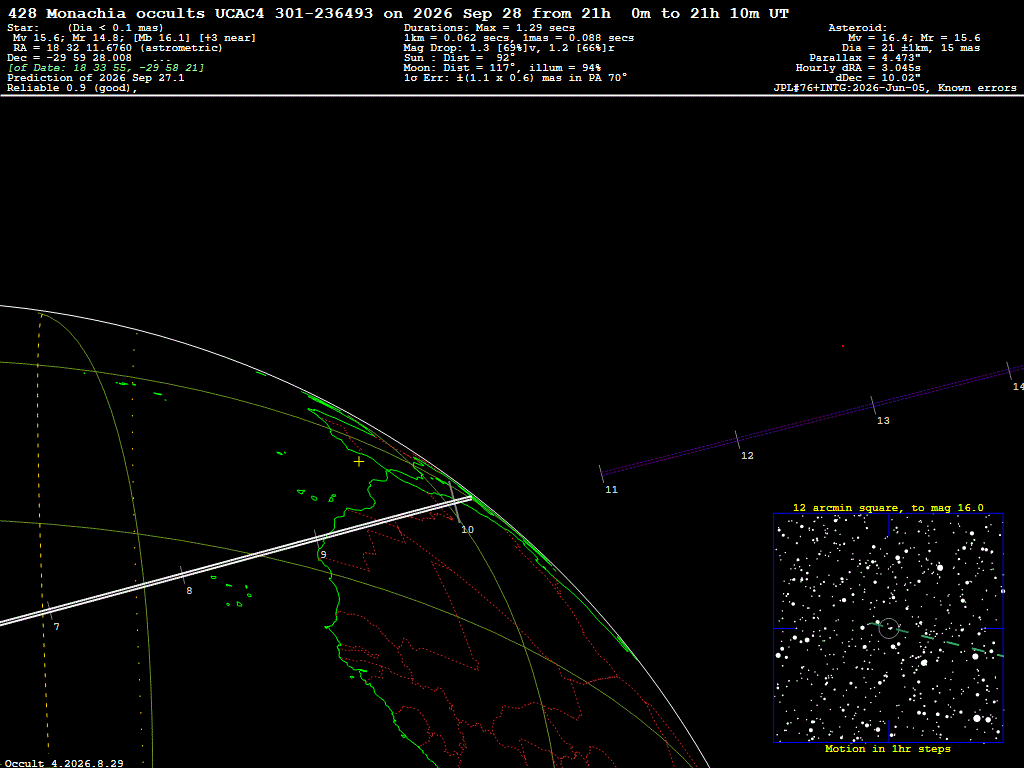
Task: Click the yellow crosshair marker on the map
Action: (359, 462)
